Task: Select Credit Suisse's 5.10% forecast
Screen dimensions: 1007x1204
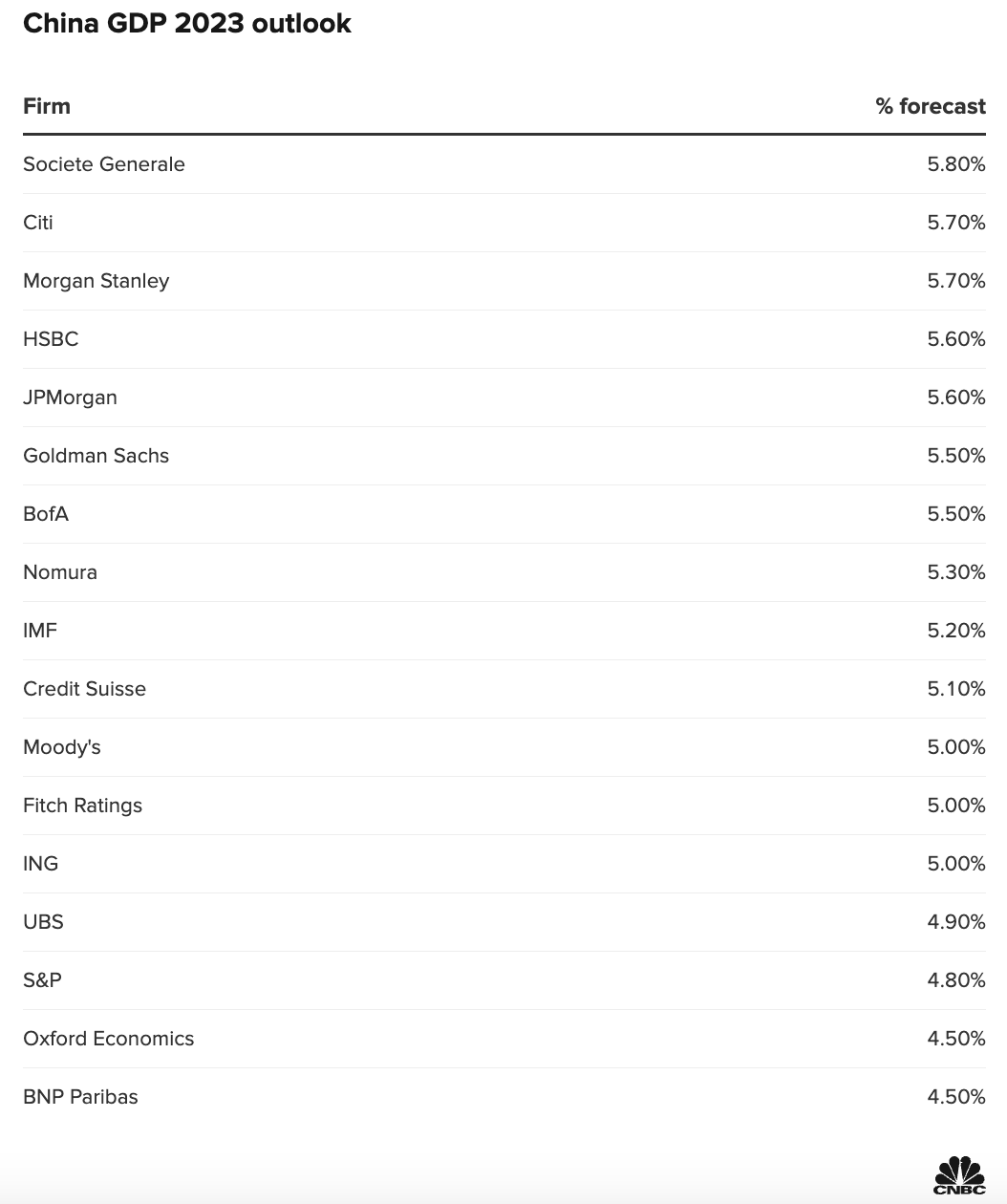Action: [x=955, y=689]
